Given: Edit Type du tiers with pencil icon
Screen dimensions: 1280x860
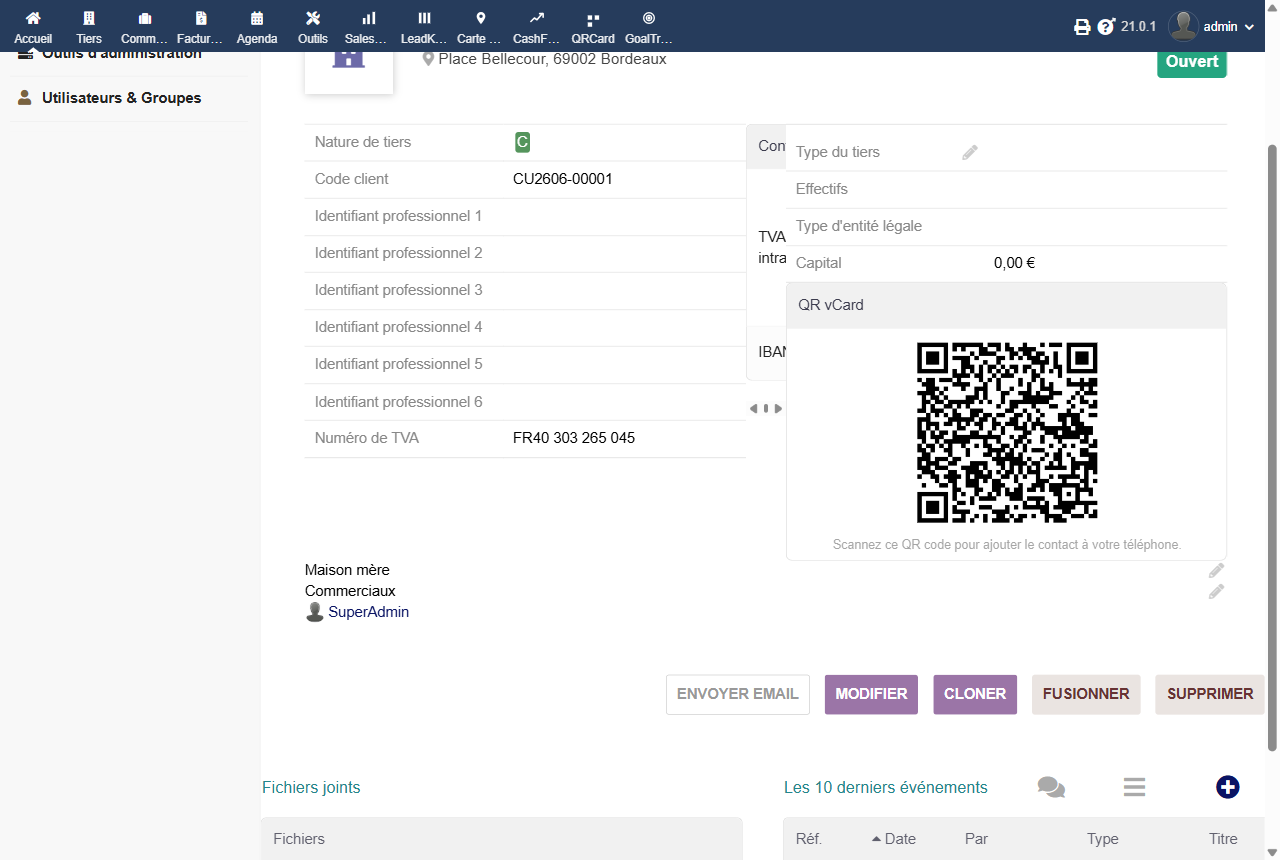Looking at the screenshot, I should click(970, 152).
